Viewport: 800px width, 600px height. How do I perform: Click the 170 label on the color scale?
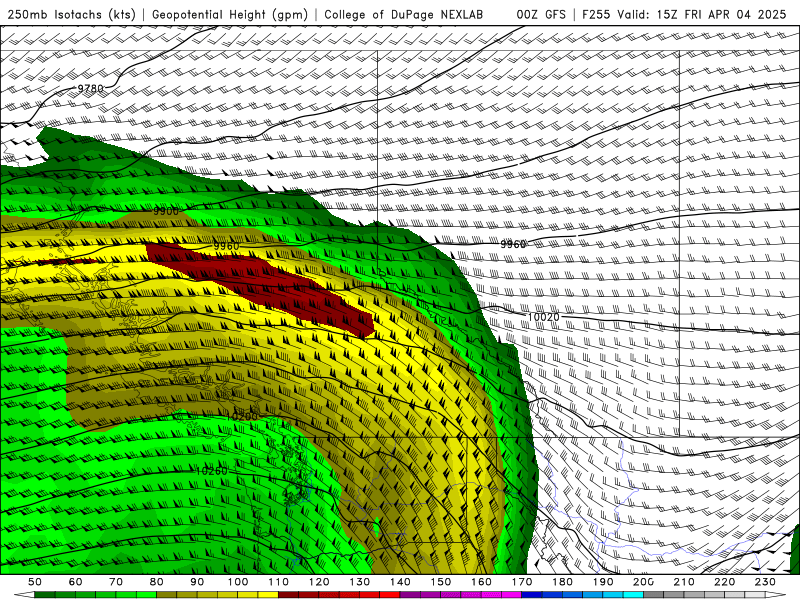(522, 582)
